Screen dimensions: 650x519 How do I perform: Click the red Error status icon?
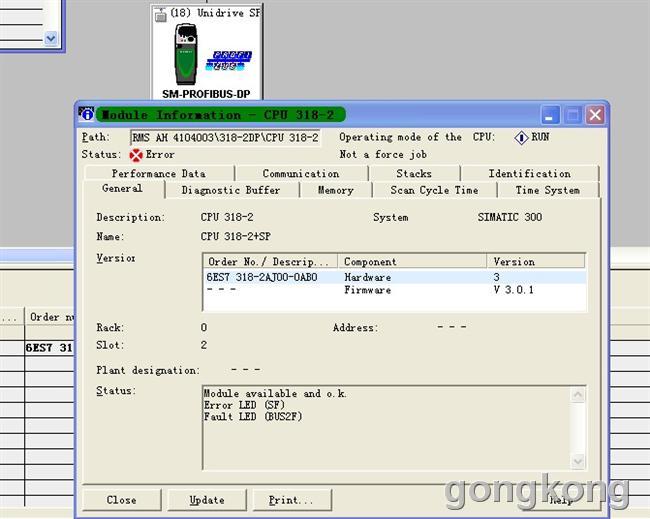coord(136,155)
